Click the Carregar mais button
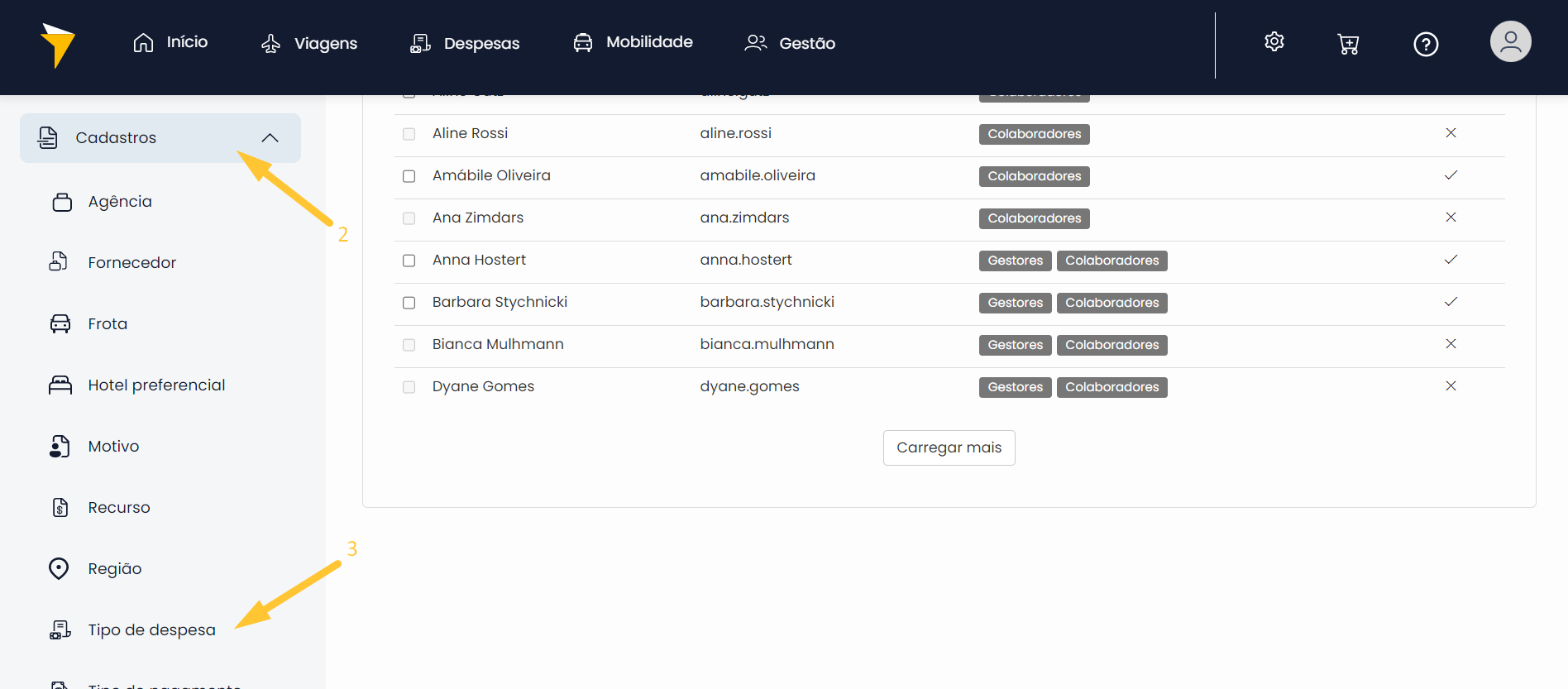The width and height of the screenshot is (1568, 689). (949, 447)
